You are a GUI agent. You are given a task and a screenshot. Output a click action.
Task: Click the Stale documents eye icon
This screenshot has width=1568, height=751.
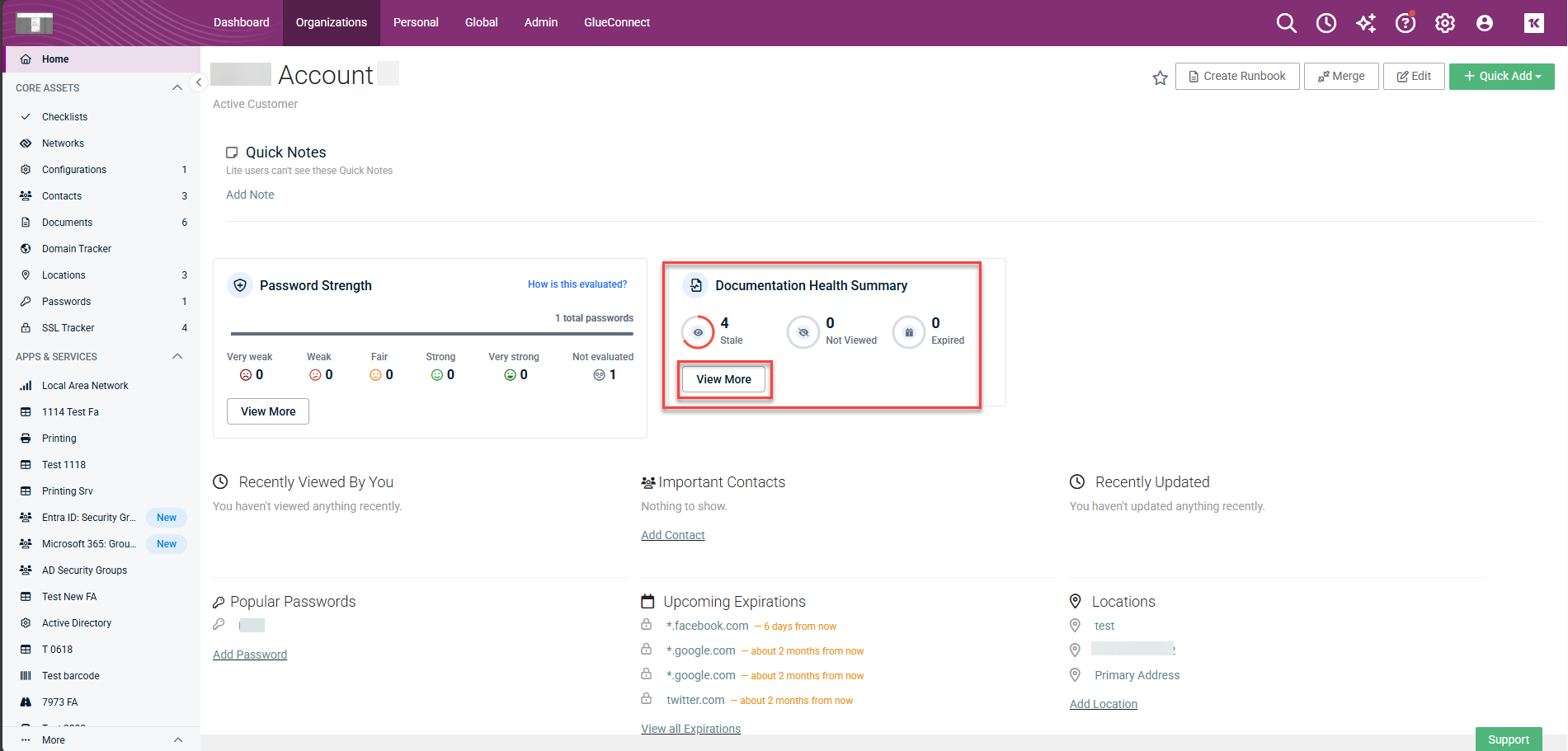click(698, 332)
